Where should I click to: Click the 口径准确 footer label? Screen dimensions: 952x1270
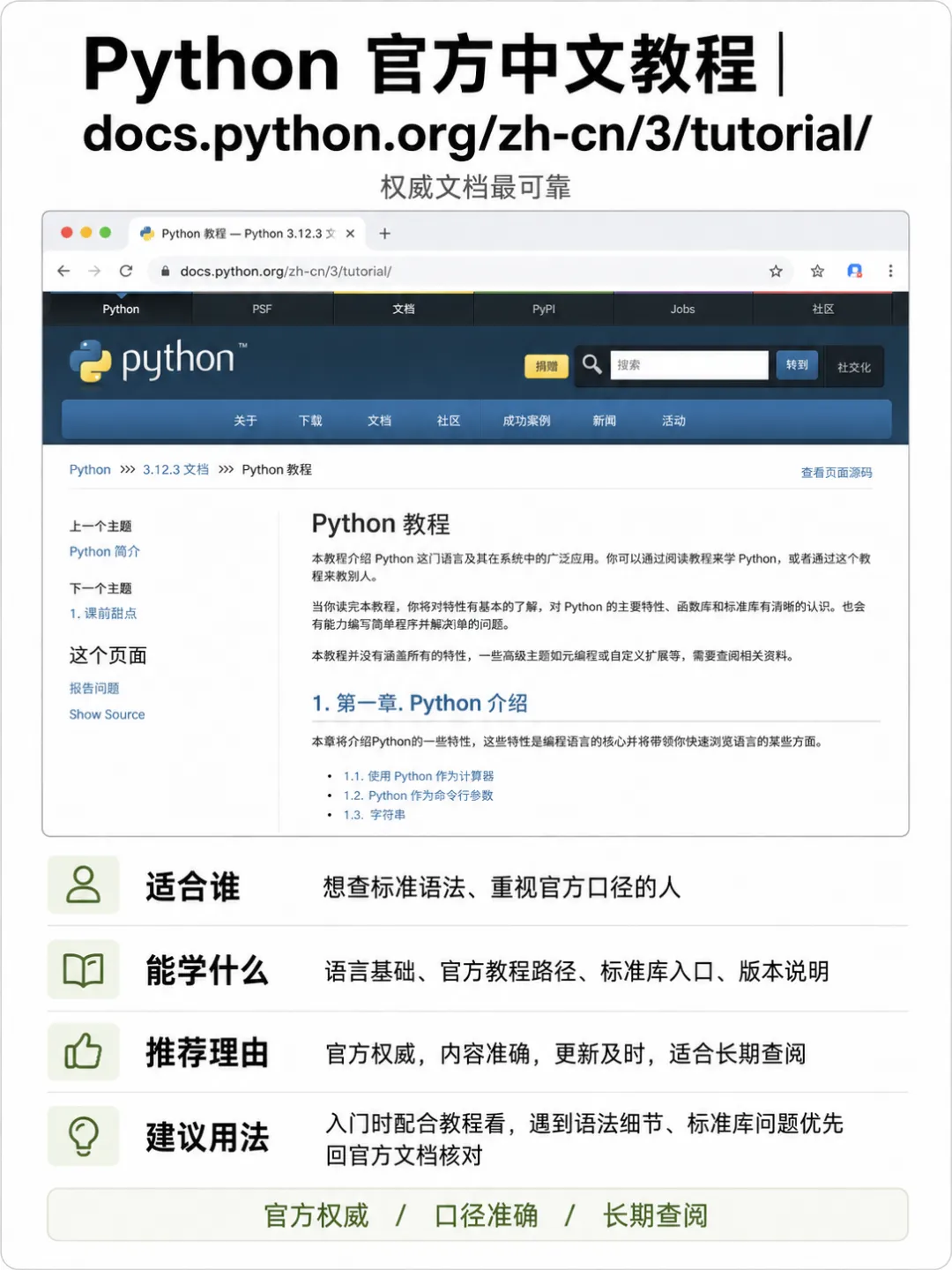(486, 1215)
